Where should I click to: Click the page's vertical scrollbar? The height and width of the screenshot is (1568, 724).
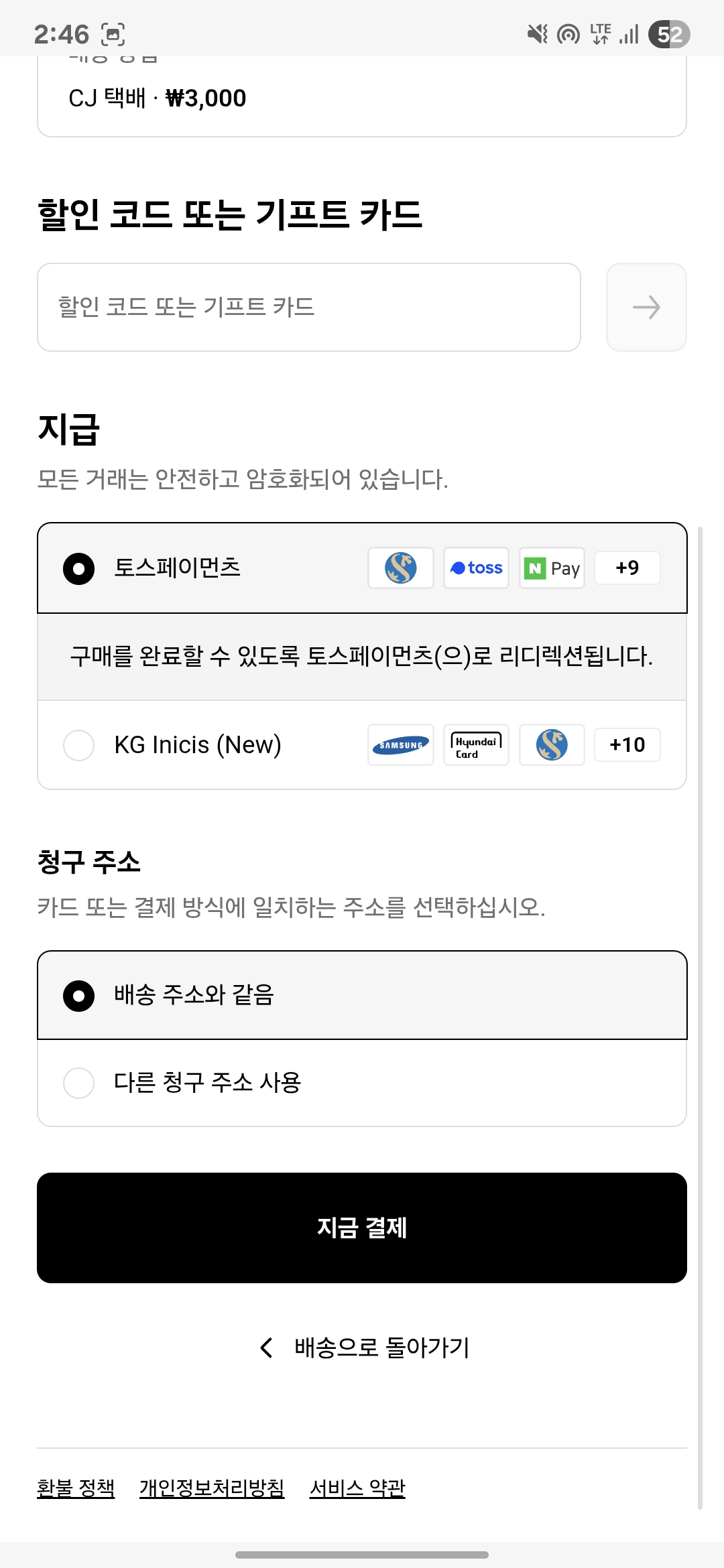pos(700,1005)
